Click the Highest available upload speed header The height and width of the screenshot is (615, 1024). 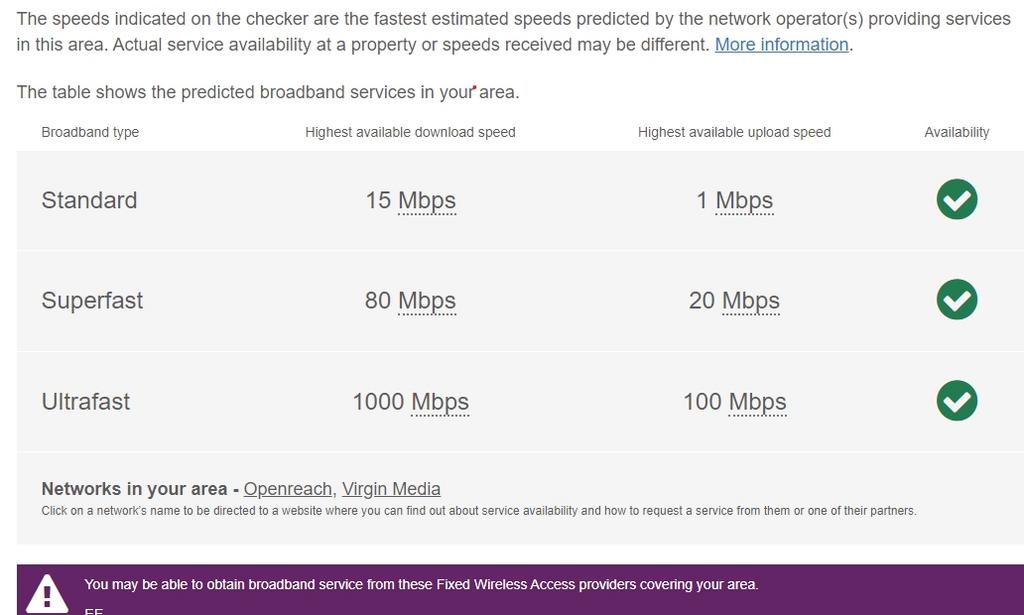(x=735, y=132)
